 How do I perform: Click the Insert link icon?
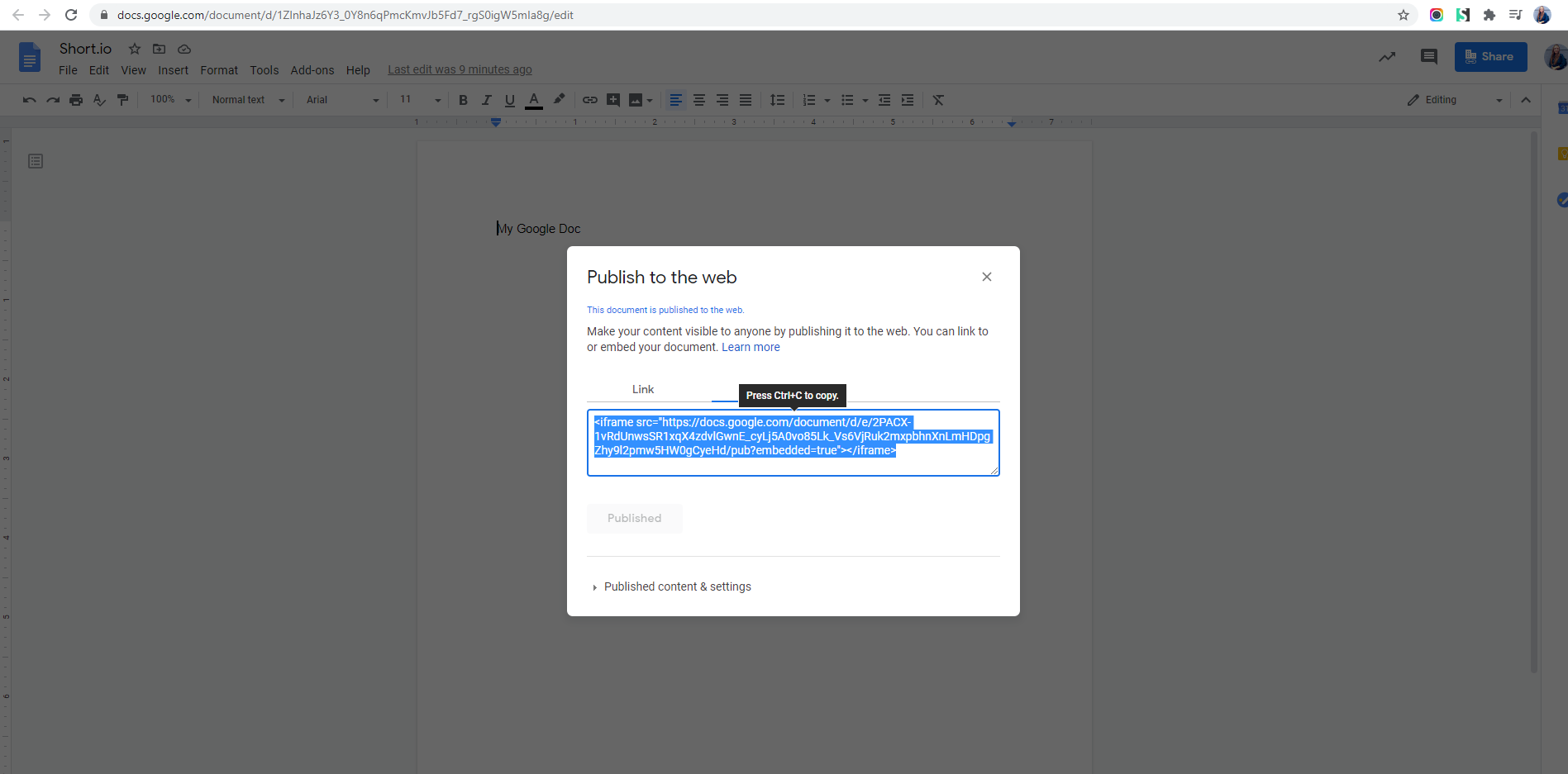(590, 100)
